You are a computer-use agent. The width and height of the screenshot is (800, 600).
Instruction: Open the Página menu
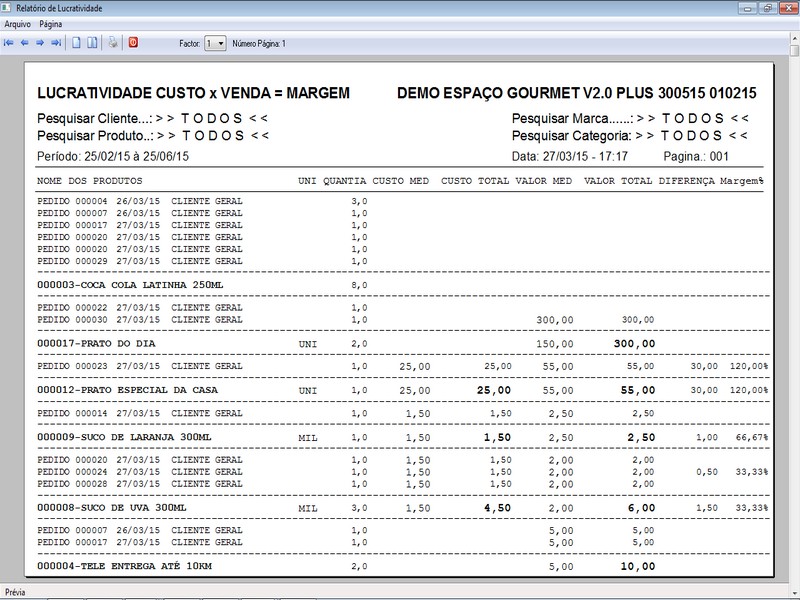coord(51,23)
